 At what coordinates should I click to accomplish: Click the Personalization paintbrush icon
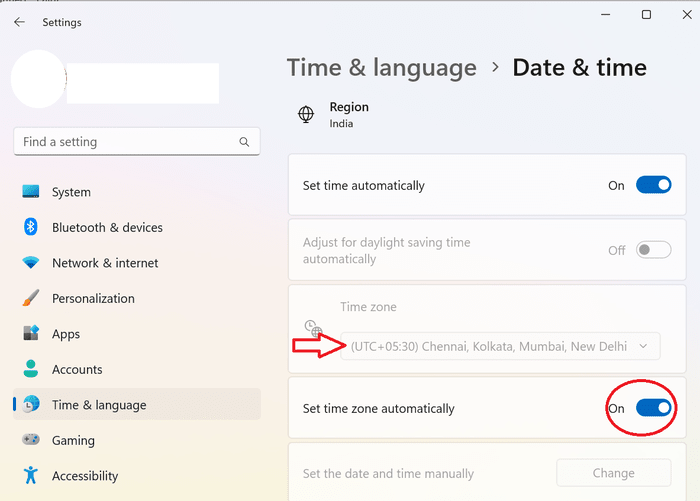point(31,298)
